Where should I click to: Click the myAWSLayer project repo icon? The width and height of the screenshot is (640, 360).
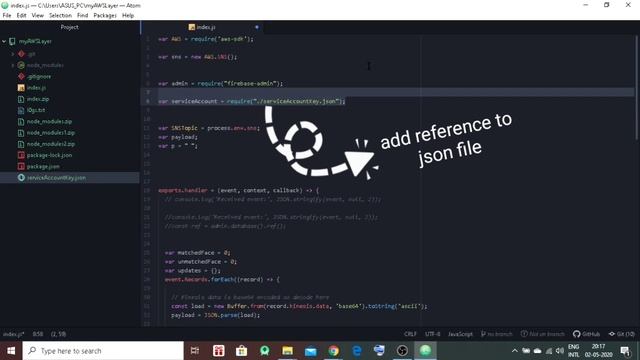coord(12,41)
